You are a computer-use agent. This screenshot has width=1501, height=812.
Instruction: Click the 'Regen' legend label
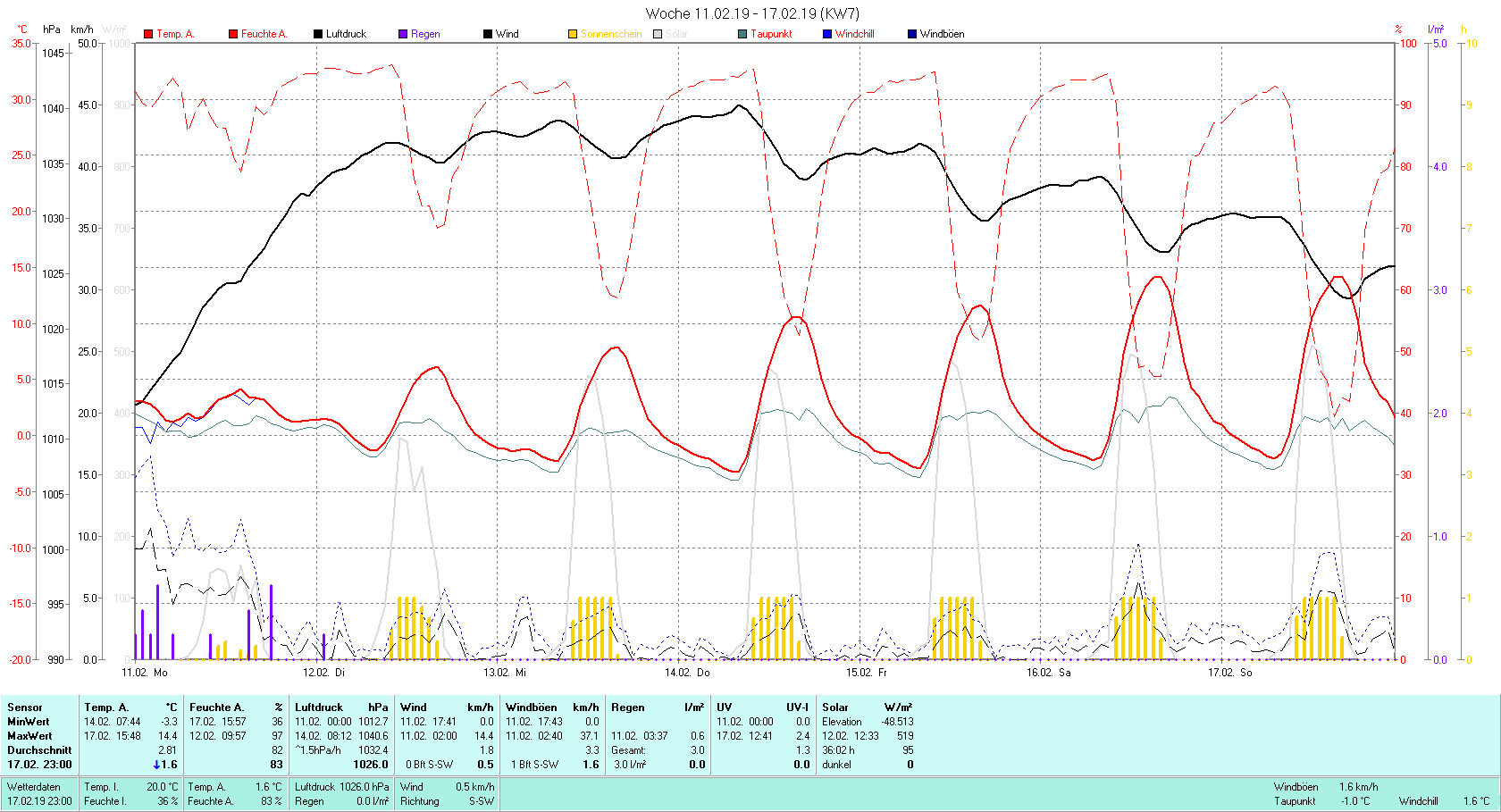(425, 34)
